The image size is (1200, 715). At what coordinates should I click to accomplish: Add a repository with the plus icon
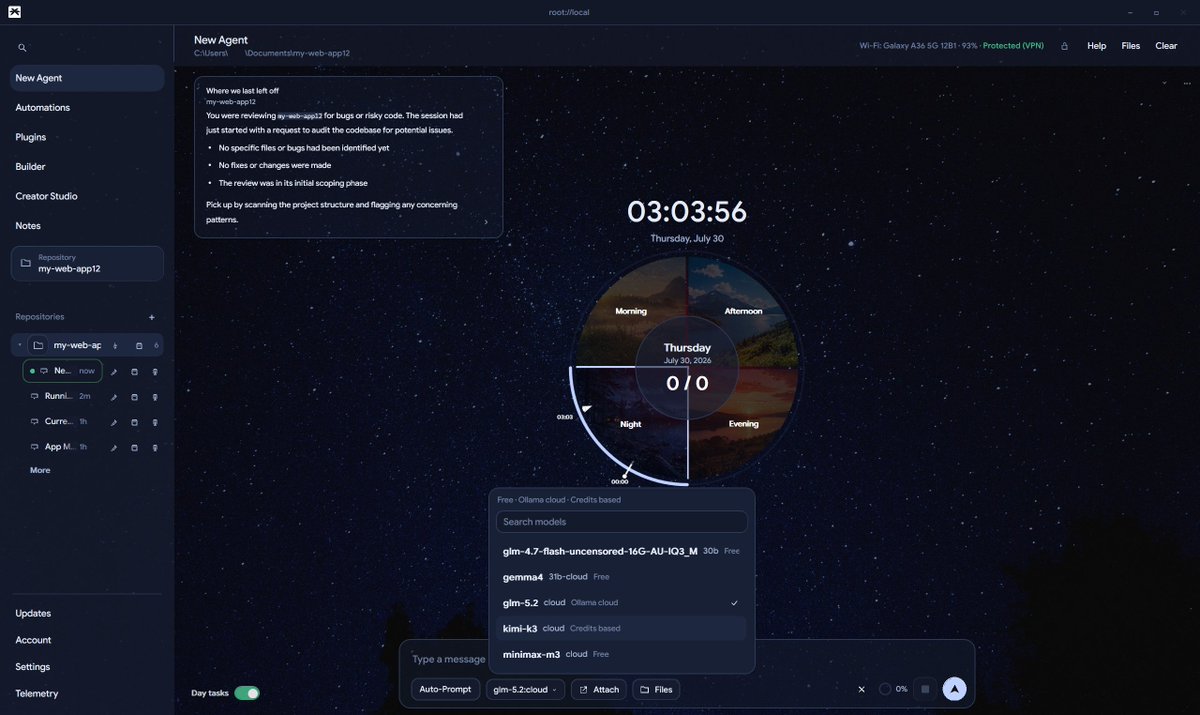tap(152, 317)
